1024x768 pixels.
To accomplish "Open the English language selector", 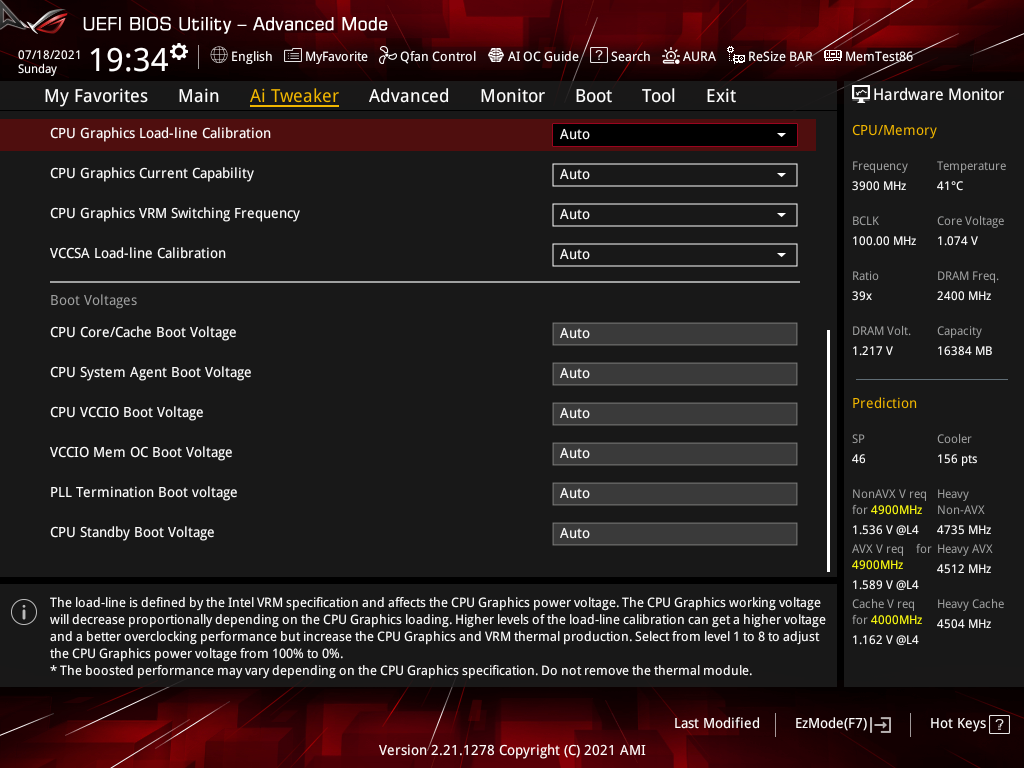I will (x=241, y=56).
